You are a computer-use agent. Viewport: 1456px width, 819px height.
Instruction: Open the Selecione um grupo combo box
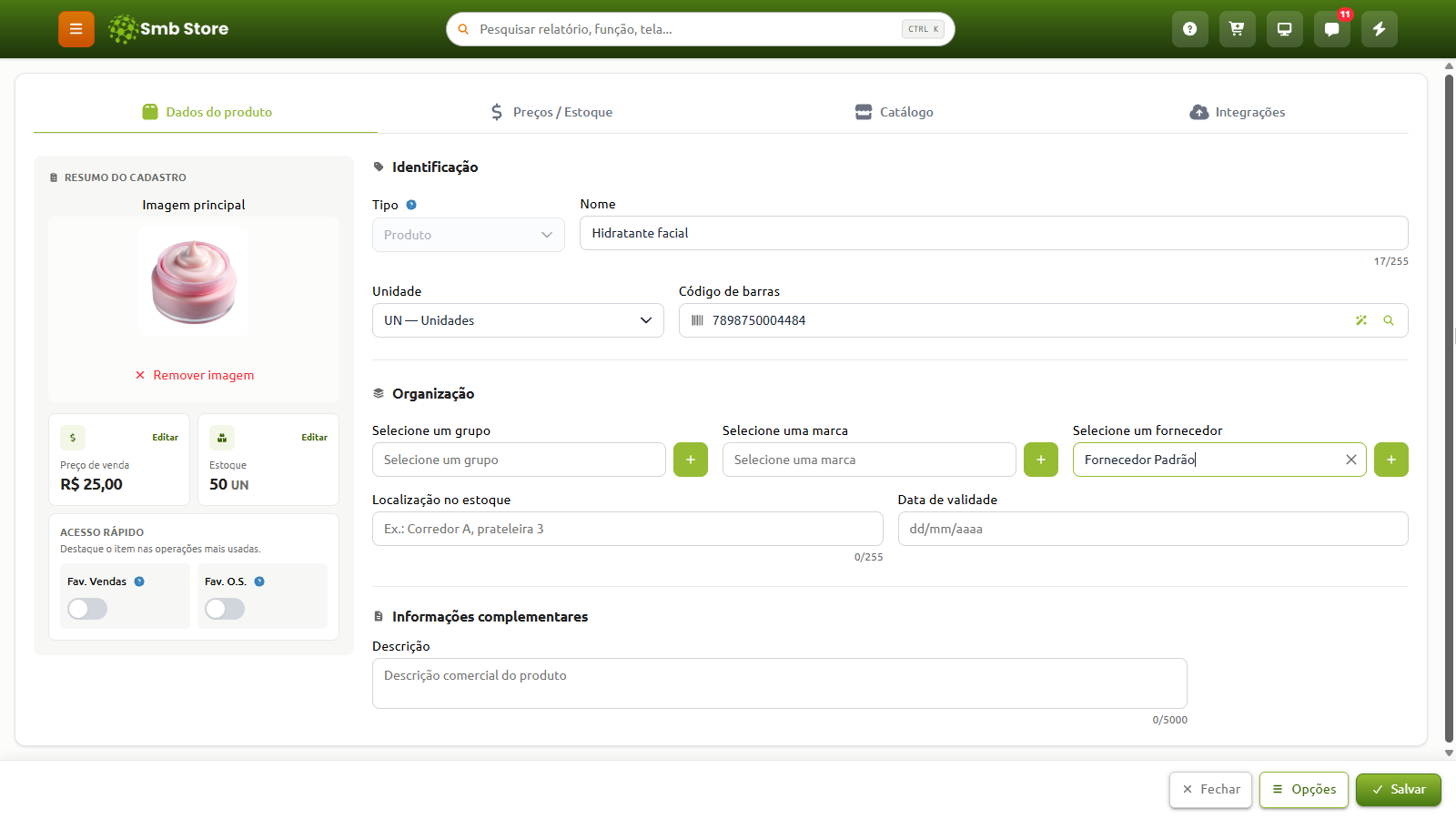coord(519,460)
